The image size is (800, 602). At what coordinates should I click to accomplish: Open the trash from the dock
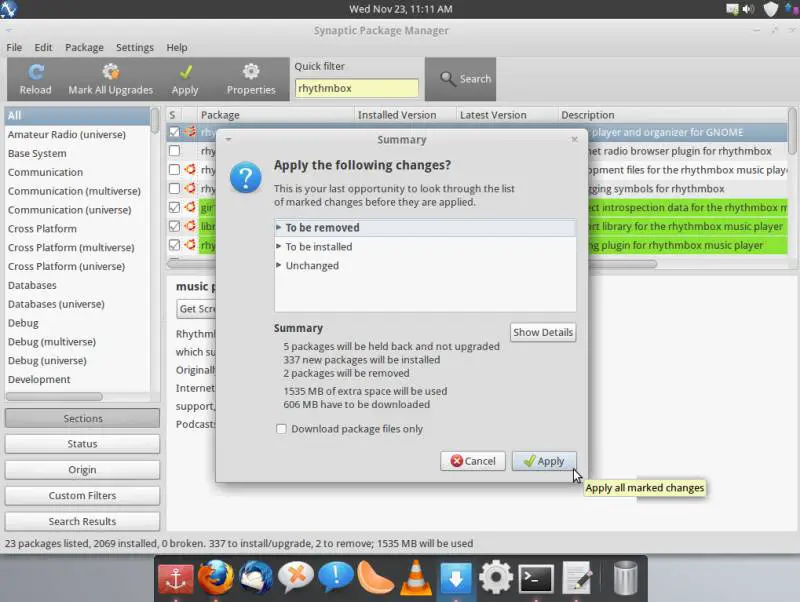coord(625,578)
